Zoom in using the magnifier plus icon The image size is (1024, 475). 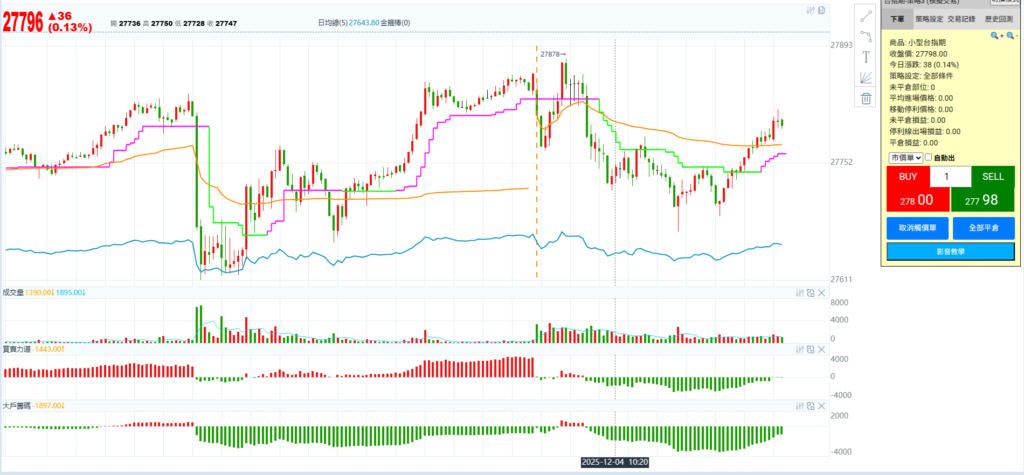[x=995, y=35]
